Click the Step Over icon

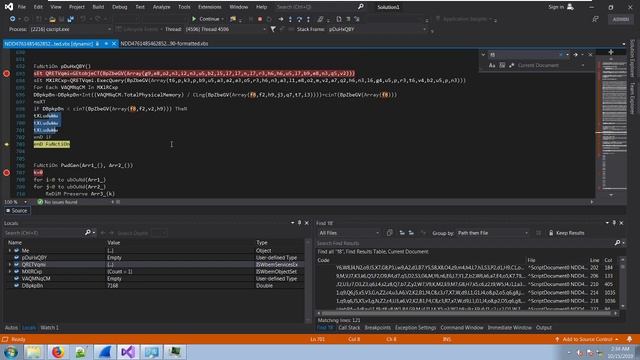pyautogui.click(x=299, y=19)
